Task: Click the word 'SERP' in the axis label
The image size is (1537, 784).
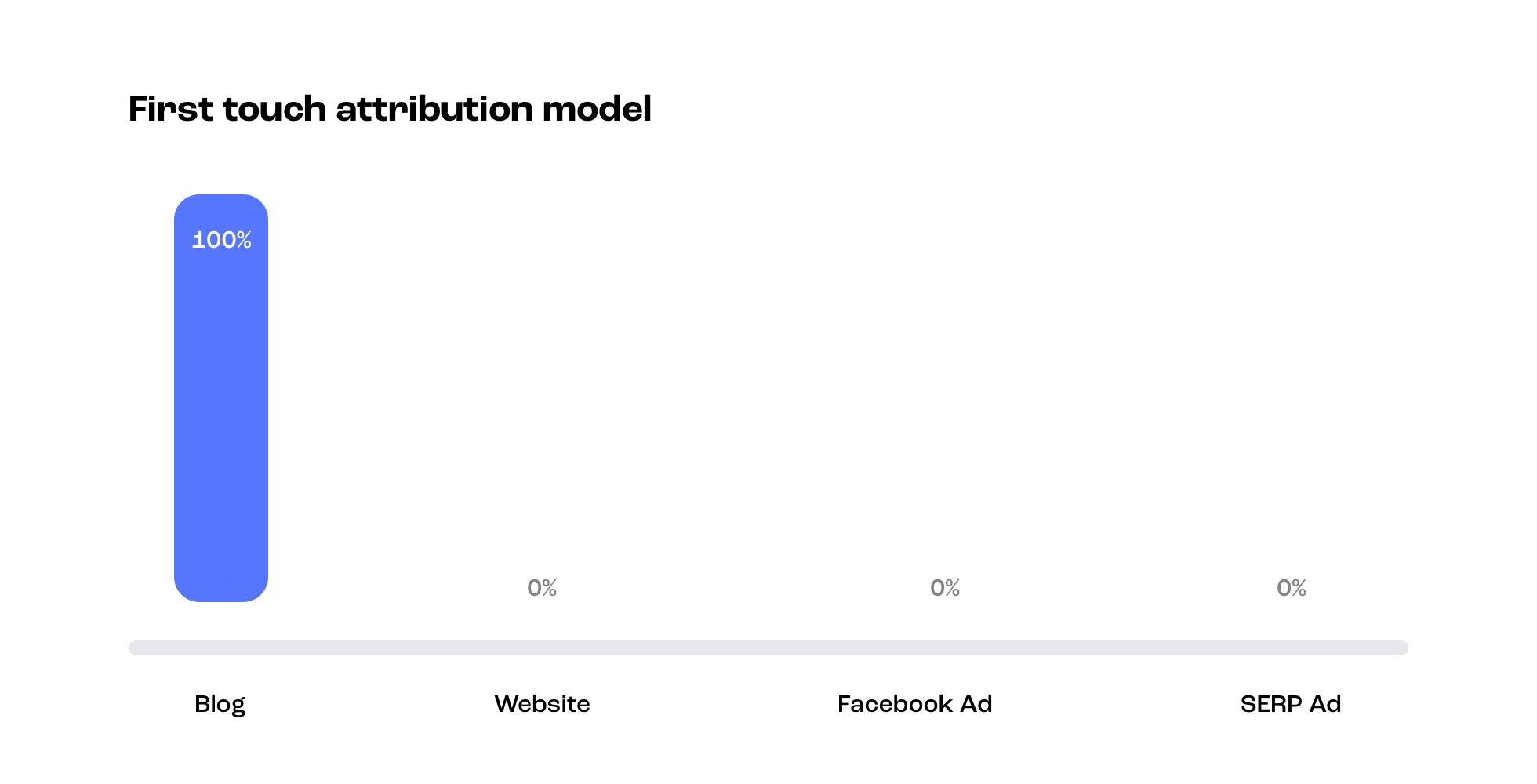Action: (1271, 704)
